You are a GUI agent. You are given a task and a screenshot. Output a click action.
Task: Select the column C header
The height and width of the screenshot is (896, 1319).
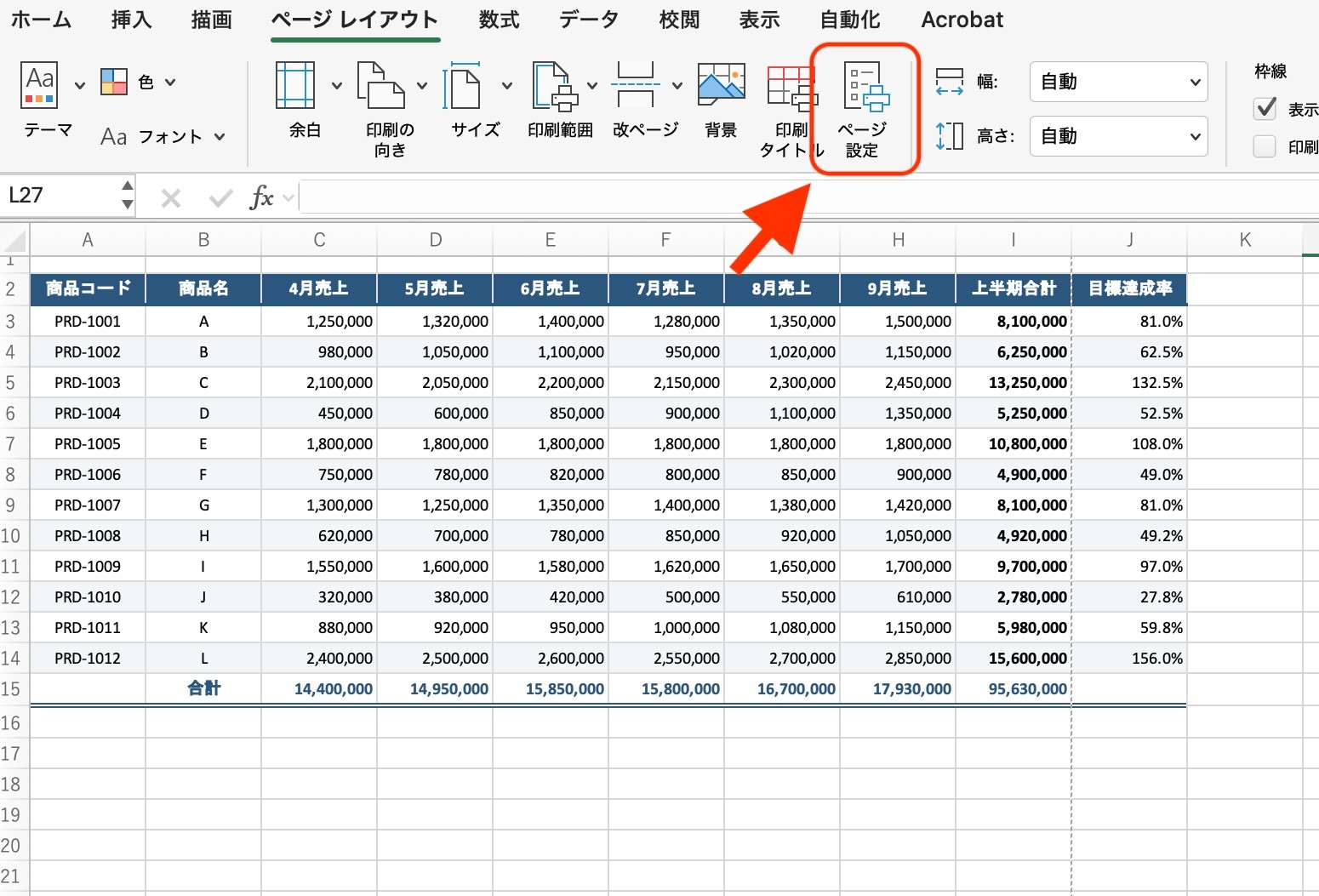pyautogui.click(x=319, y=240)
